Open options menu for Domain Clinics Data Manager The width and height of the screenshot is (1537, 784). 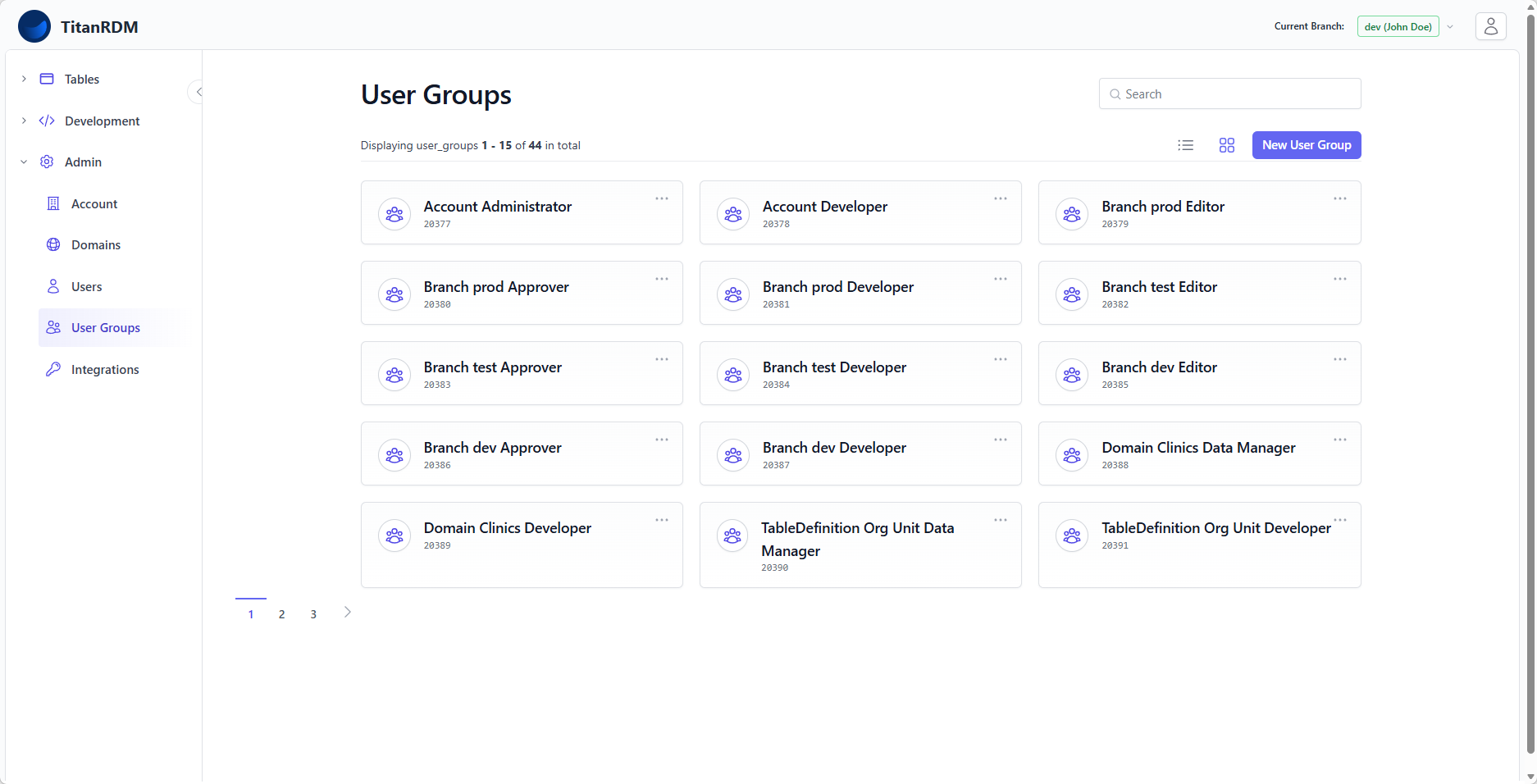click(1339, 440)
